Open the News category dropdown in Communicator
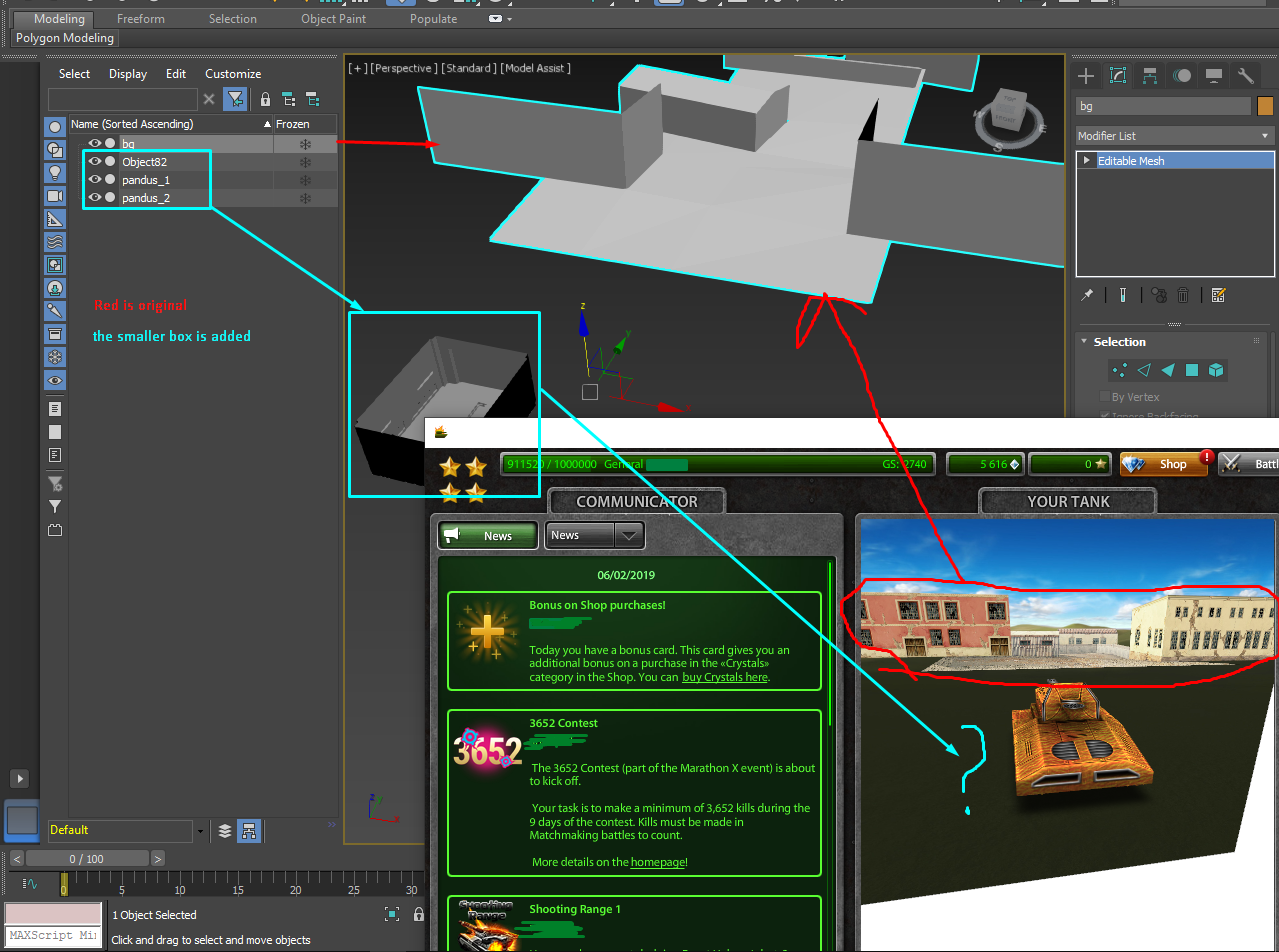This screenshot has height=952, width=1279. pyautogui.click(x=630, y=535)
